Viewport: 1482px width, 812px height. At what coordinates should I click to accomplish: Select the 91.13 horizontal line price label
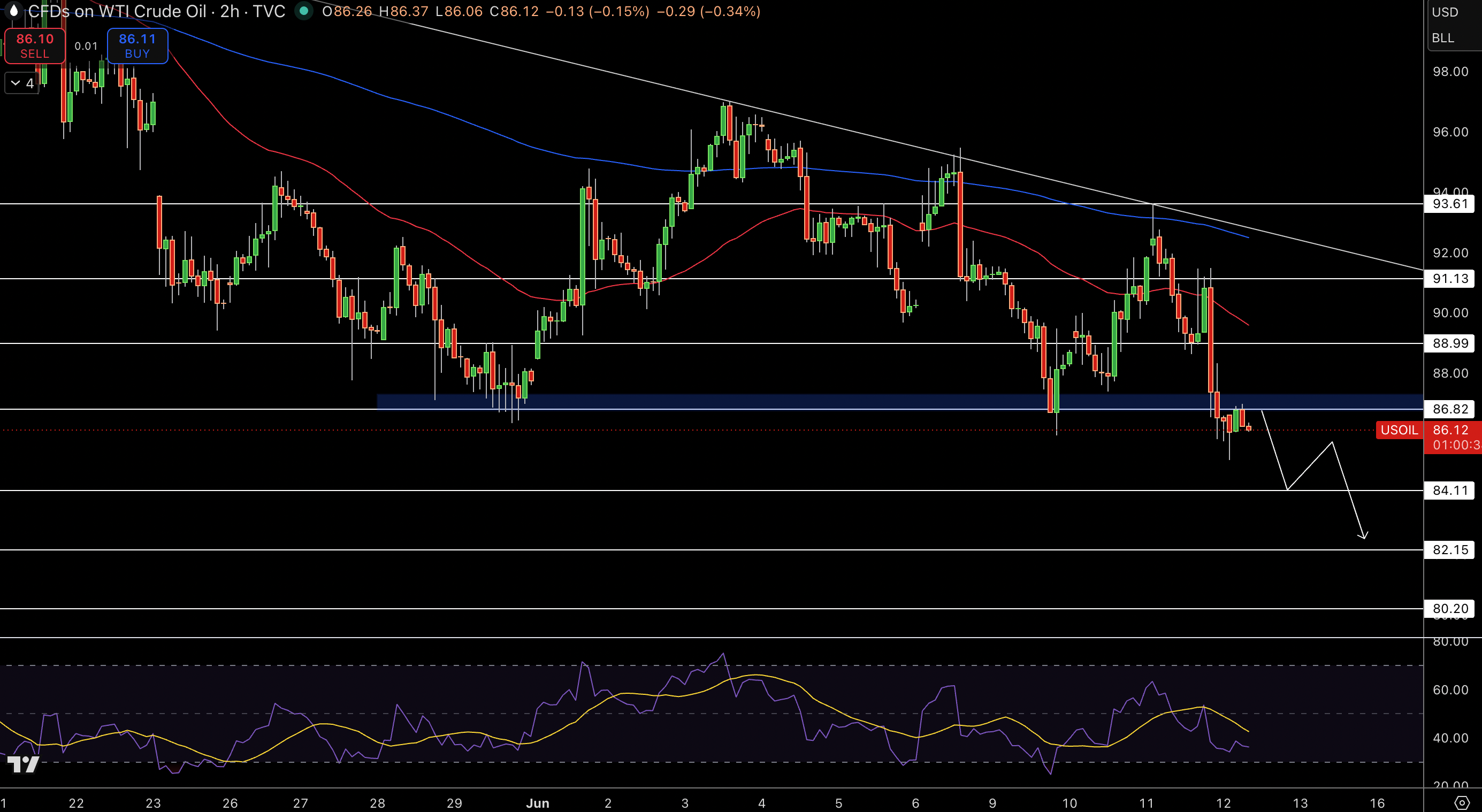[1449, 279]
